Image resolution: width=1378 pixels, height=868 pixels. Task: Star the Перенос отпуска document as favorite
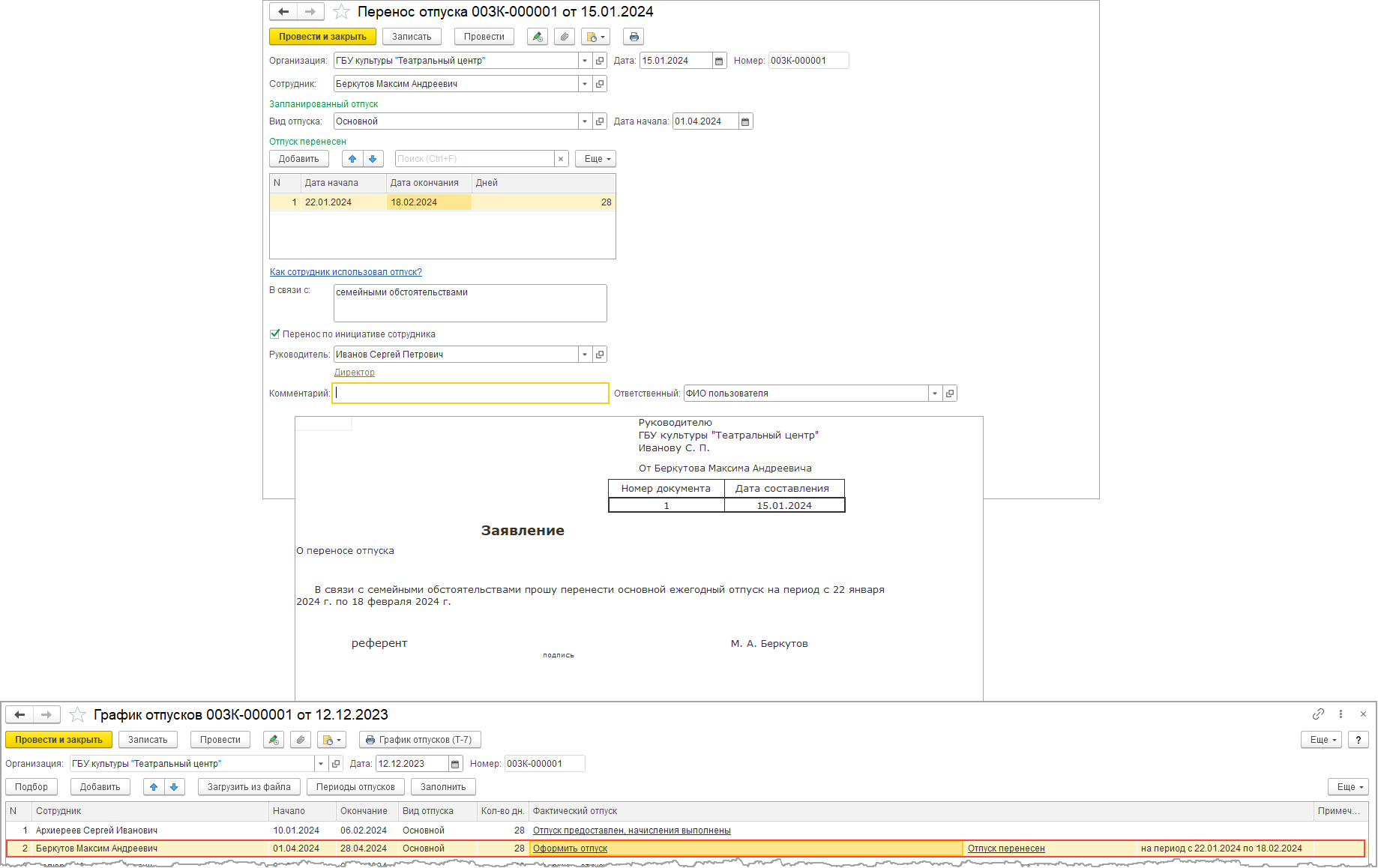(x=341, y=12)
